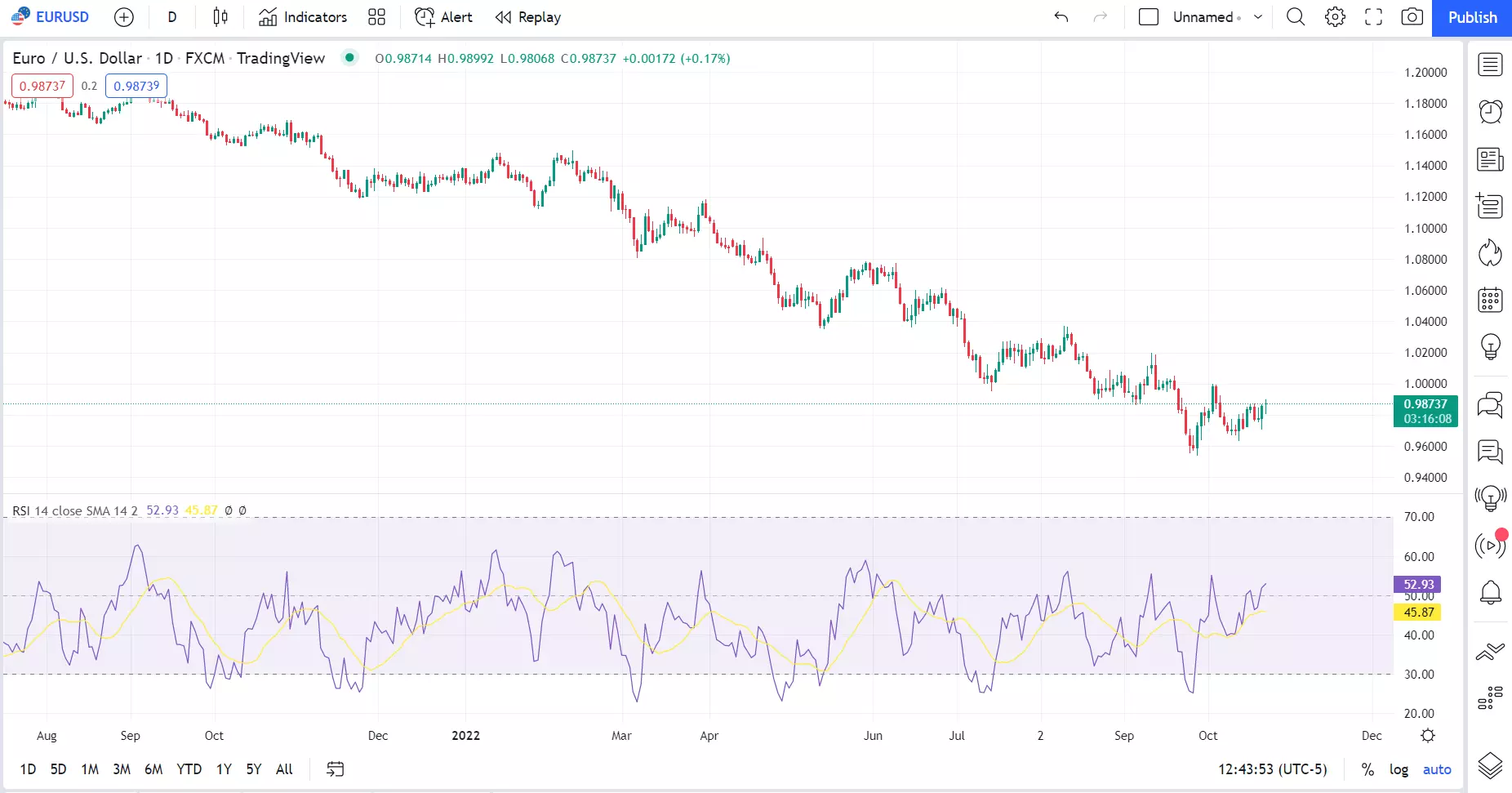
Task: Open the Indicators dialog
Action: pos(303,17)
